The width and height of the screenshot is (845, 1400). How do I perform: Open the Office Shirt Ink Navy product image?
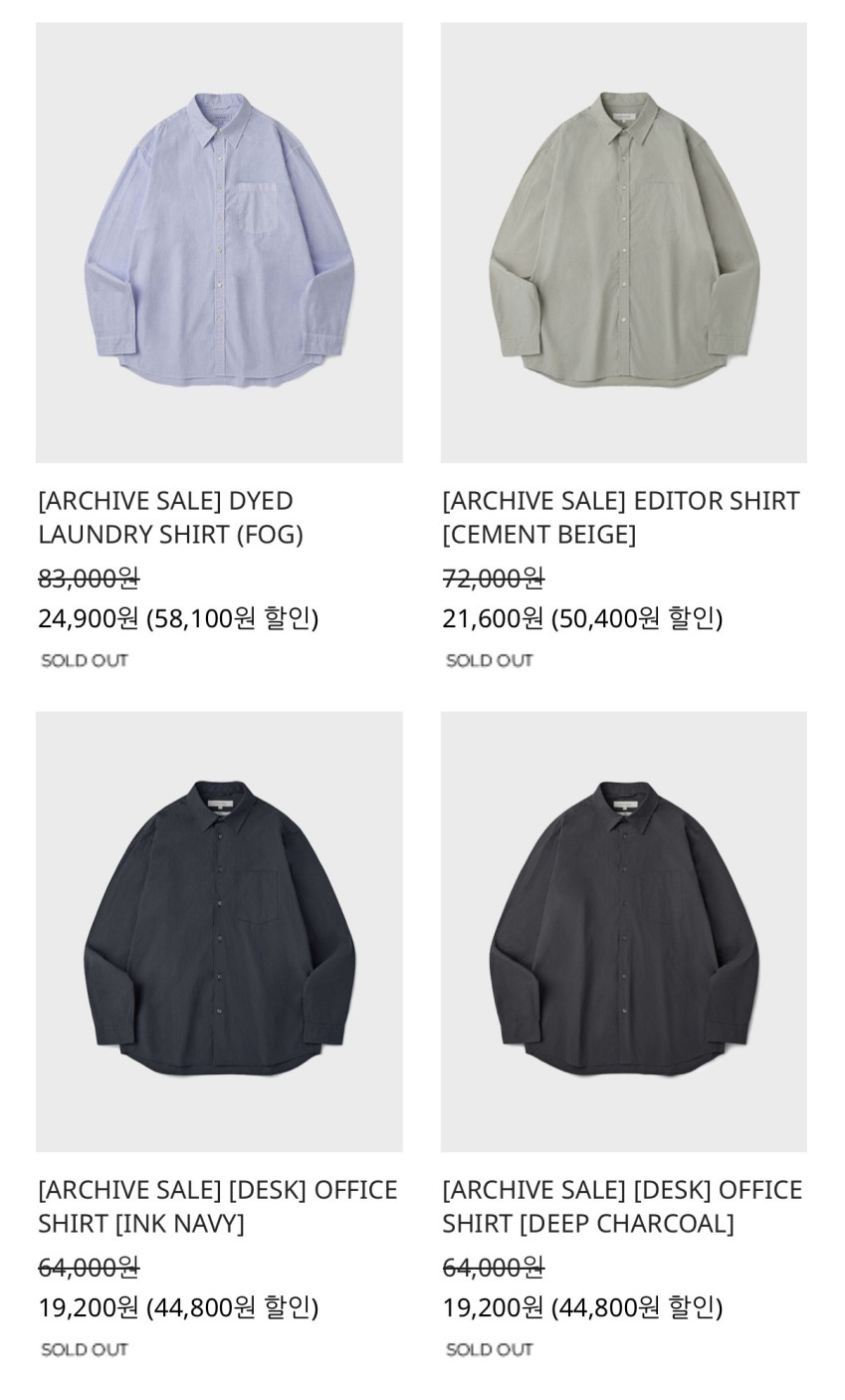(x=219, y=931)
